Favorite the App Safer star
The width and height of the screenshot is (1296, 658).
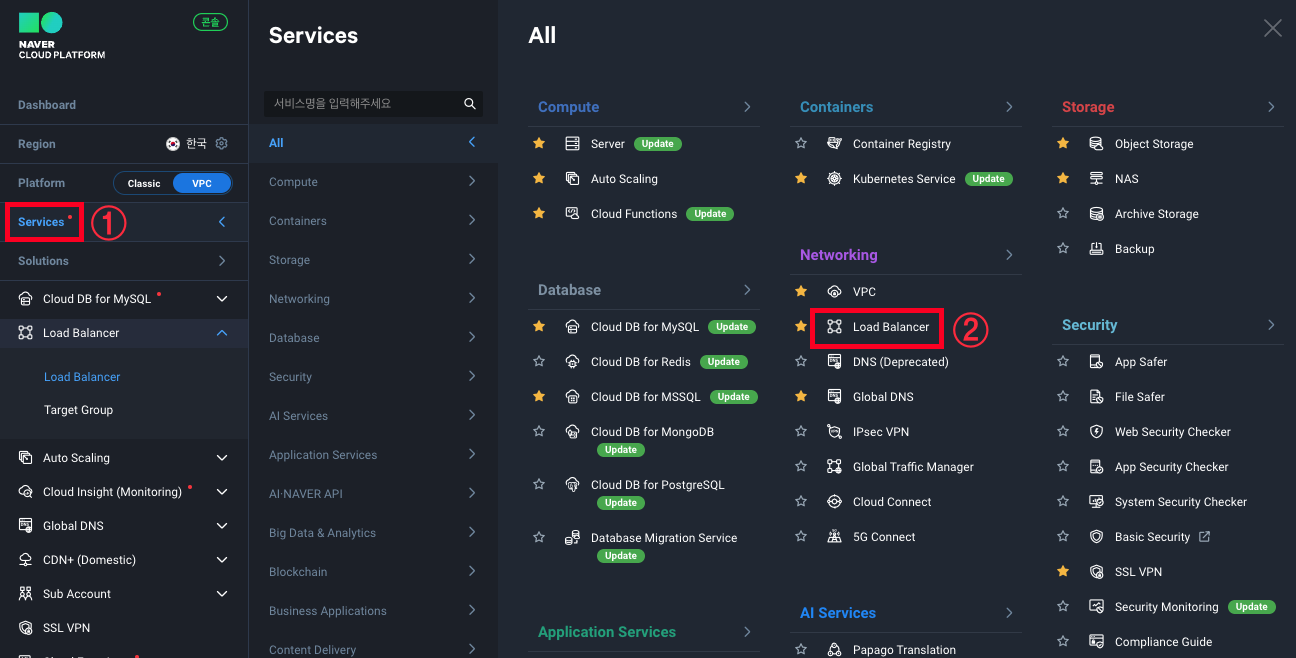pyautogui.click(x=1063, y=361)
